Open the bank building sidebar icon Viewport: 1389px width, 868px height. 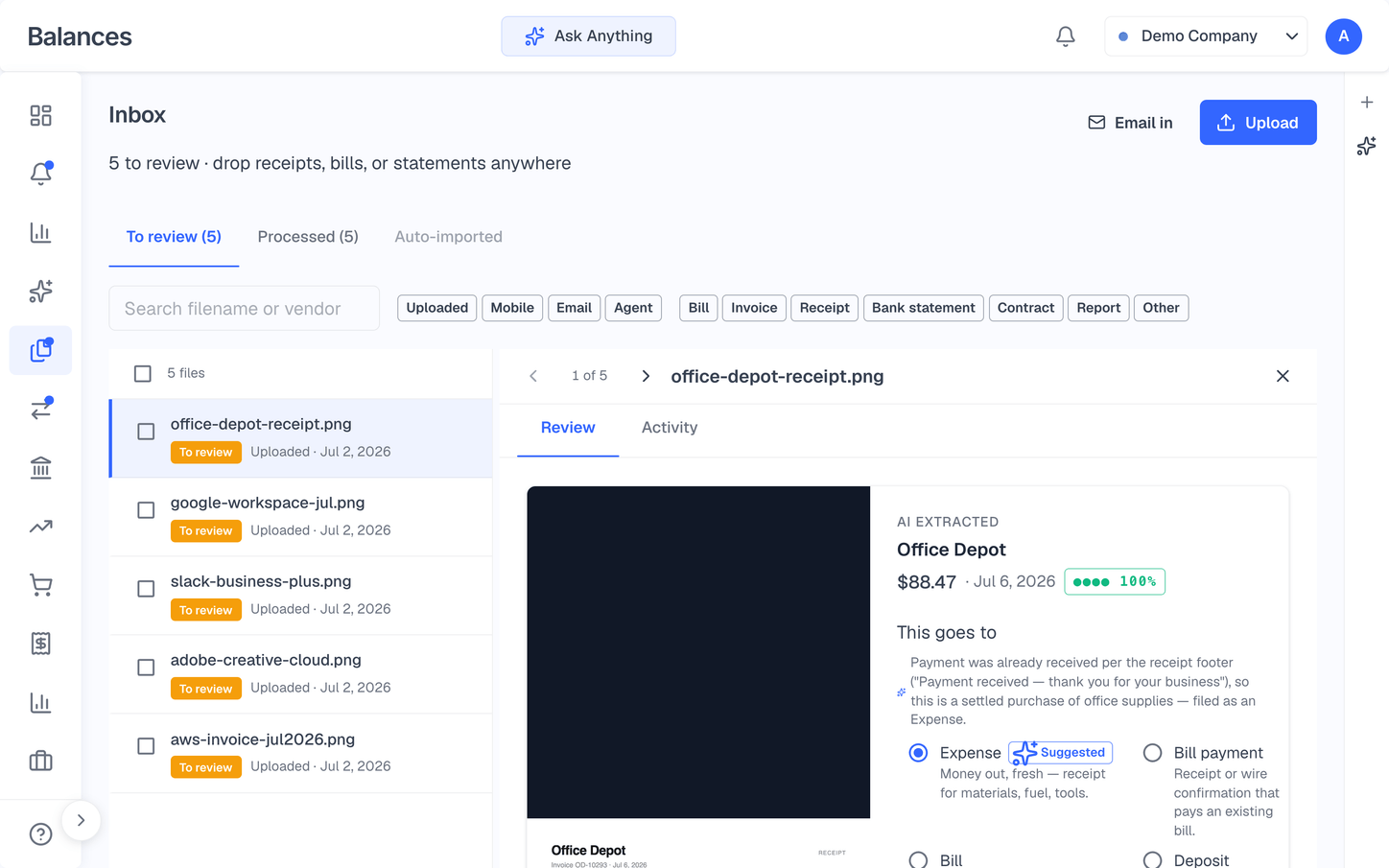click(x=40, y=467)
